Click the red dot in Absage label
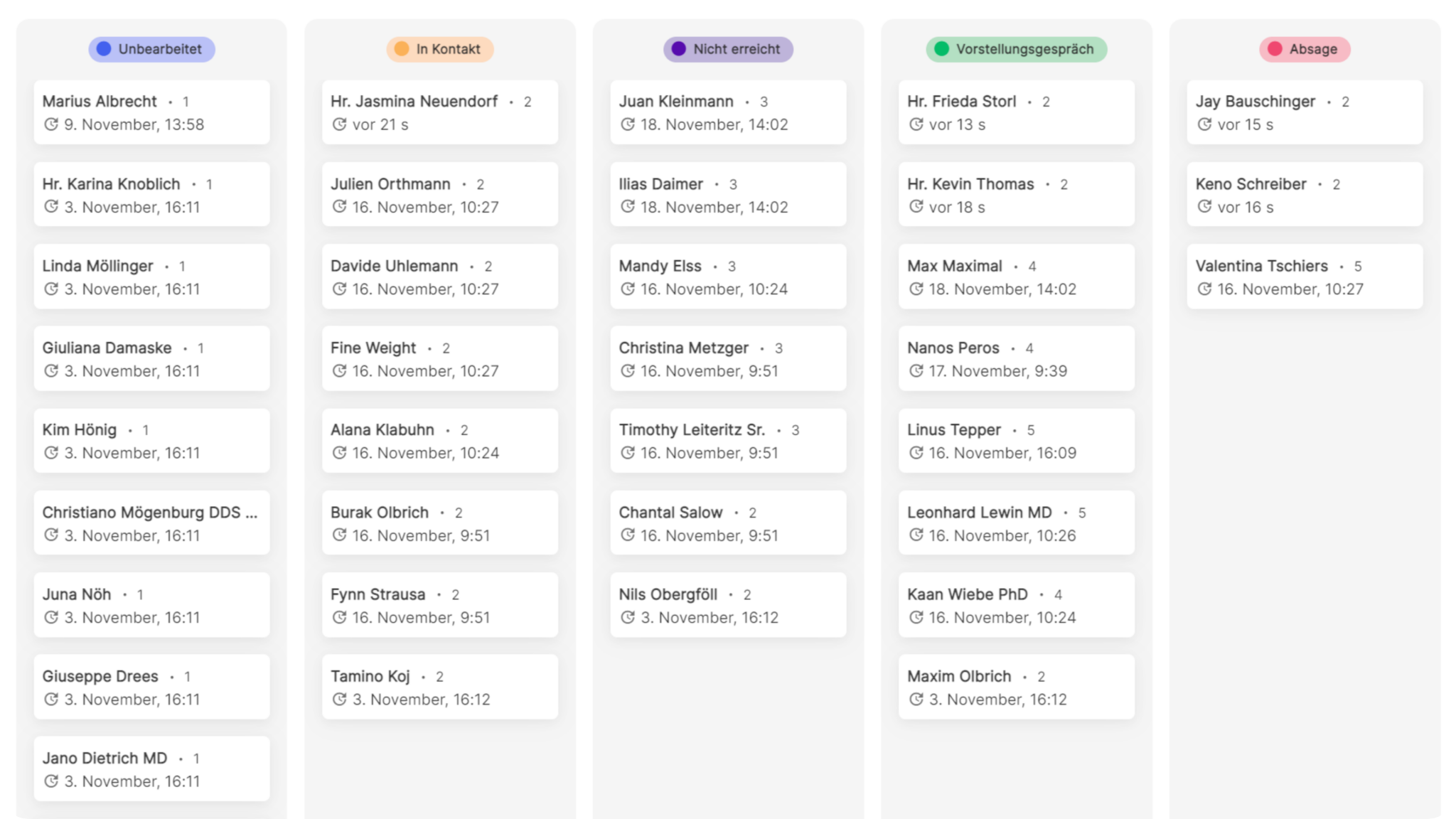This screenshot has height=819, width=1456. pyautogui.click(x=1275, y=49)
